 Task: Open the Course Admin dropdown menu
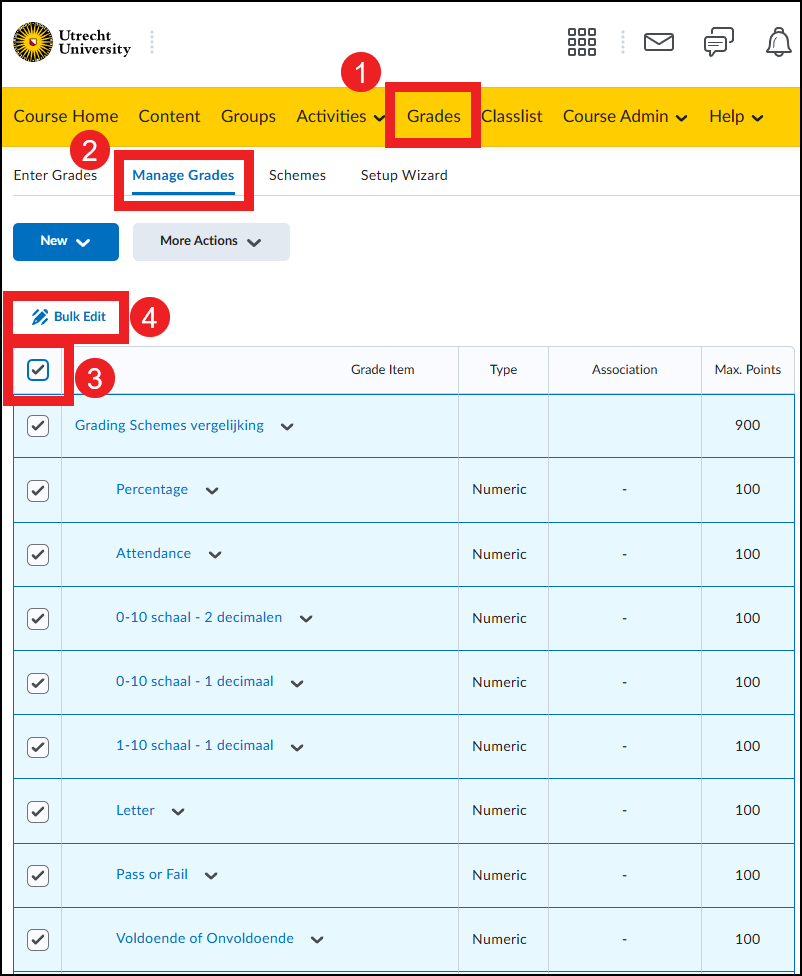[625, 117]
